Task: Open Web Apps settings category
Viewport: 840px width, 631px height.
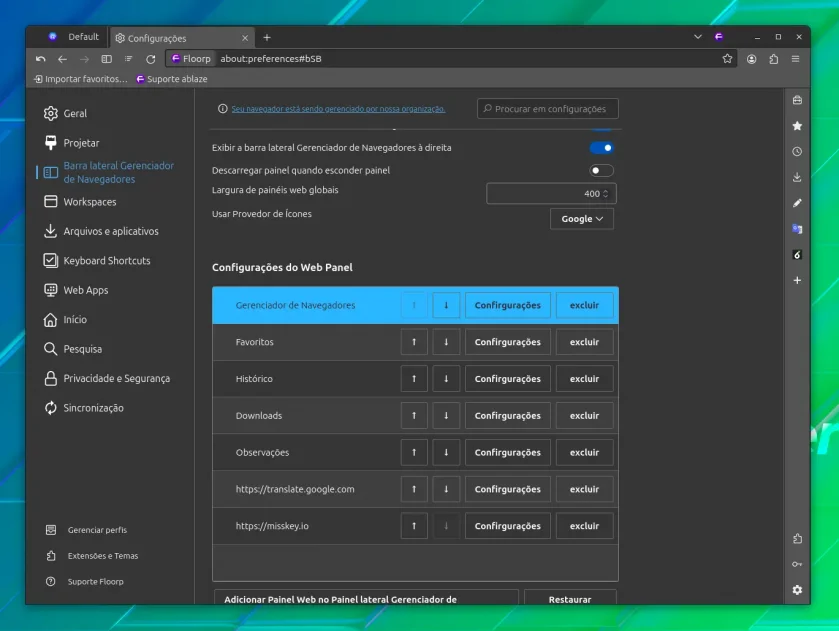Action: coord(76,290)
